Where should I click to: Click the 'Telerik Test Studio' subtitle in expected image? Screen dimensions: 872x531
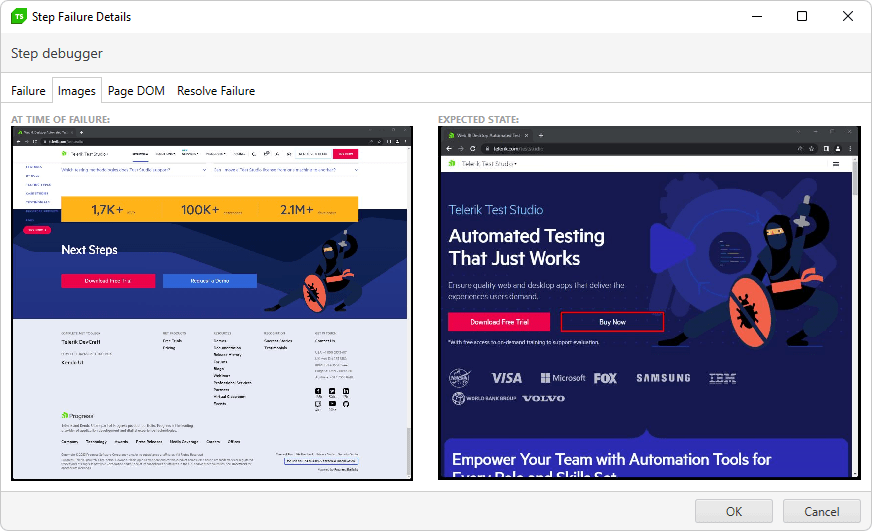[x=496, y=210]
